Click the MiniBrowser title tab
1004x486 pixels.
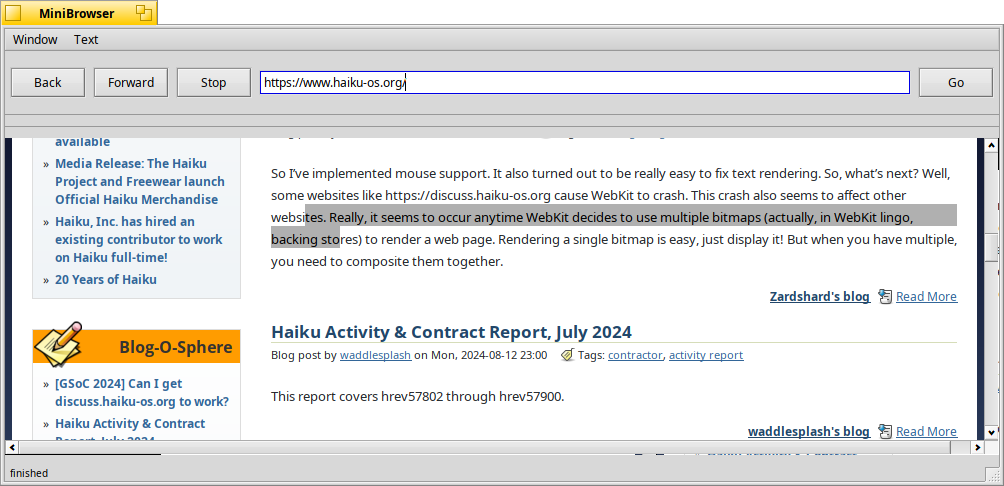78,13
